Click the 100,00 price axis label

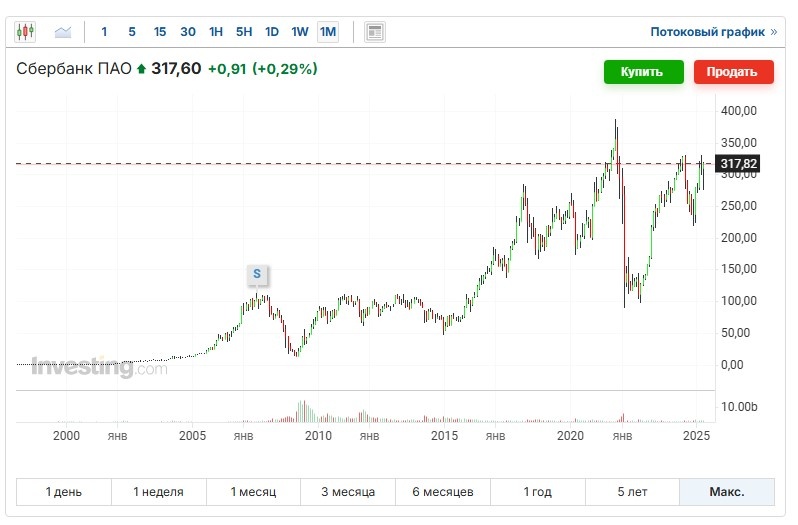[x=738, y=301]
